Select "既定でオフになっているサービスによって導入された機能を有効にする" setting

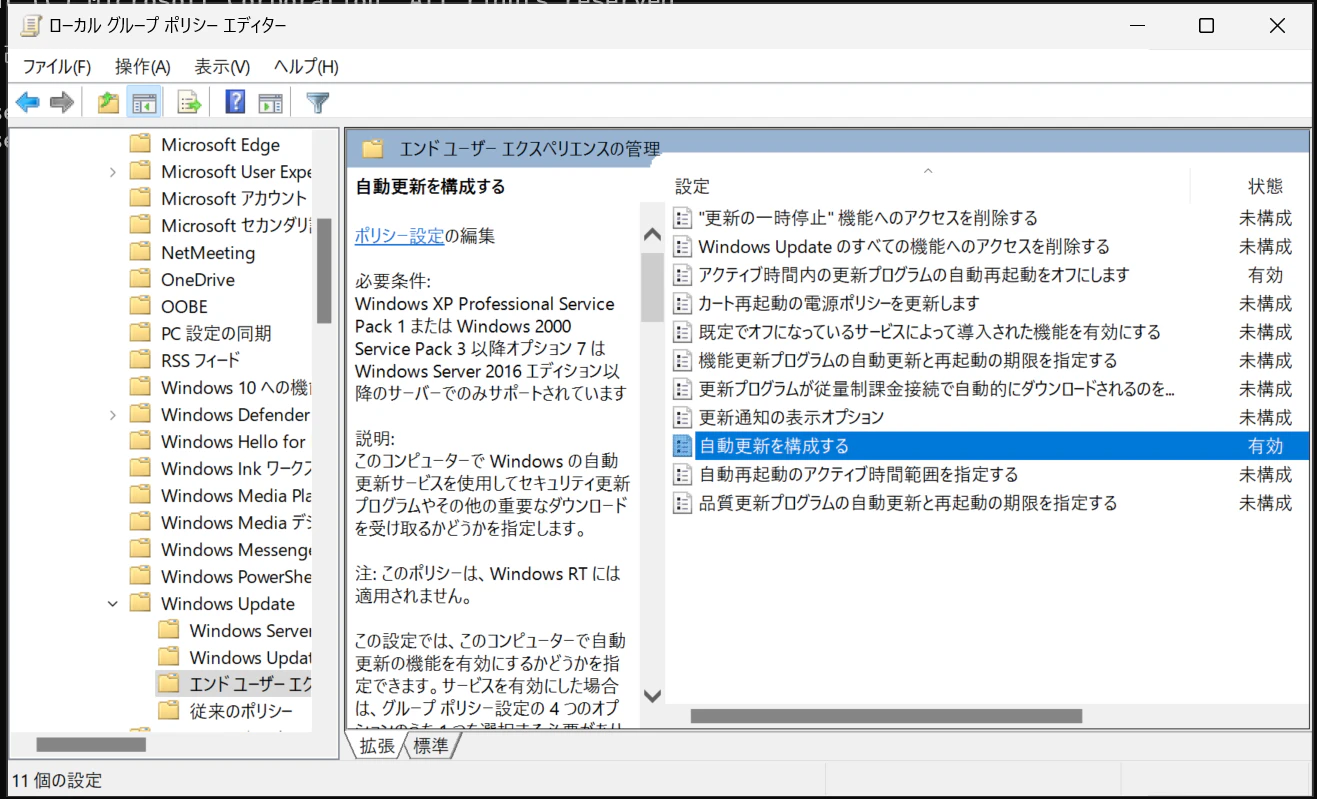point(930,332)
